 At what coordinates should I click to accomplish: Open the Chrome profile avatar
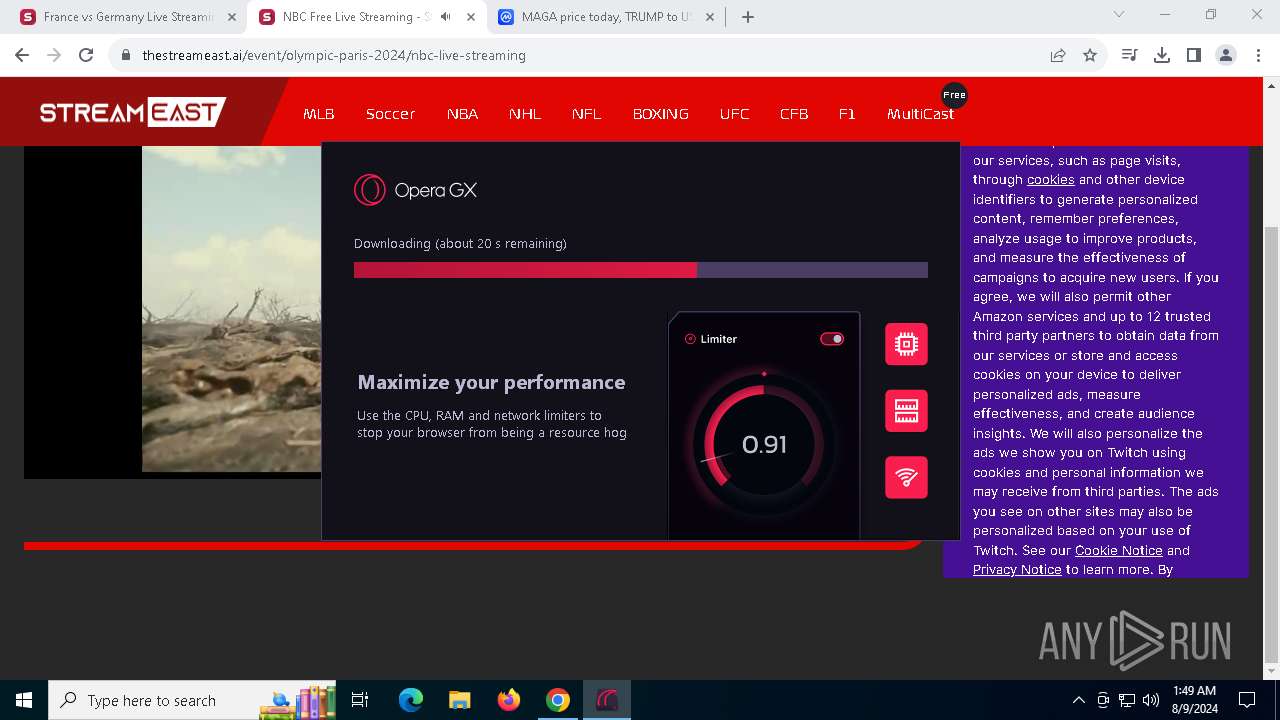[1226, 55]
